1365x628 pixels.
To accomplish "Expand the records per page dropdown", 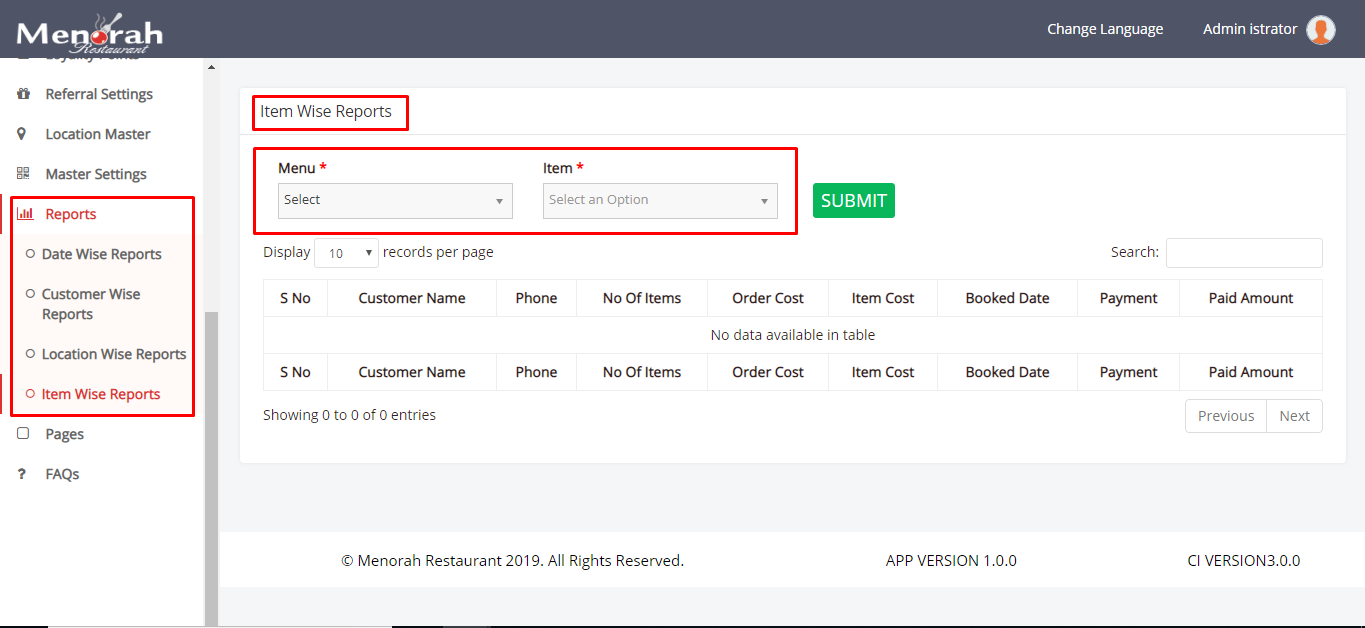I will [346, 253].
